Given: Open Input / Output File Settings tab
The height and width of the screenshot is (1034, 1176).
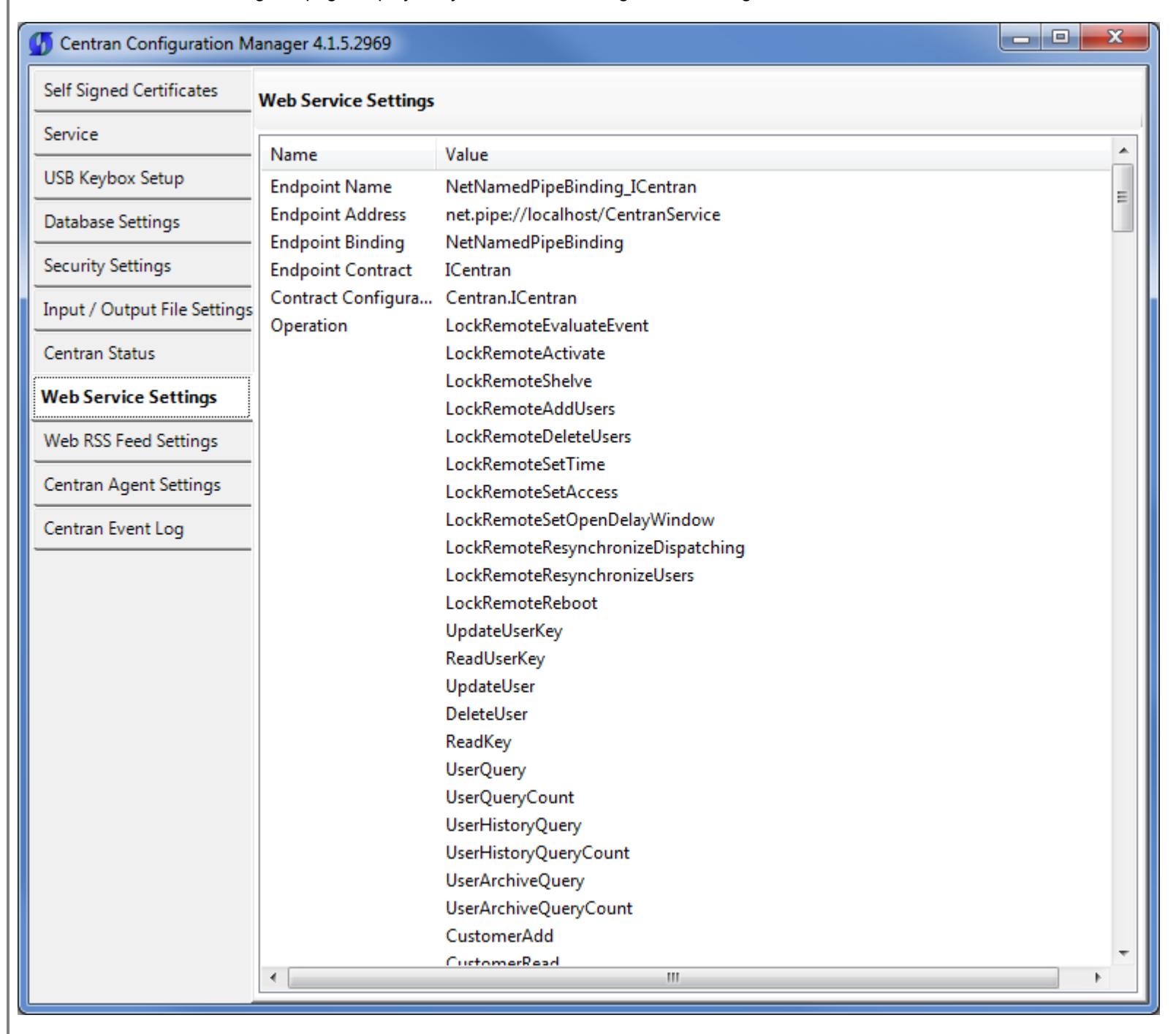Looking at the screenshot, I should point(143,310).
